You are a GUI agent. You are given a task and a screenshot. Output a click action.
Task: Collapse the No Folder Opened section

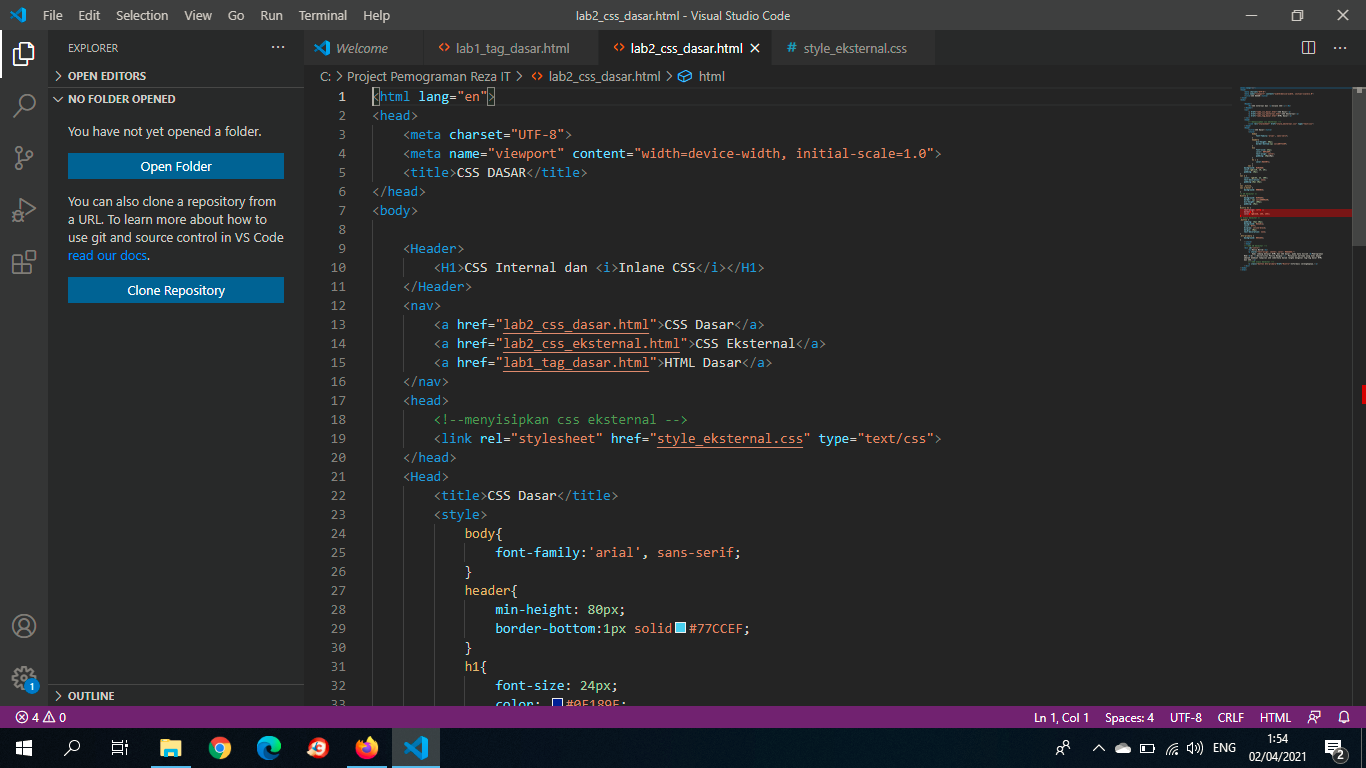coord(176,99)
